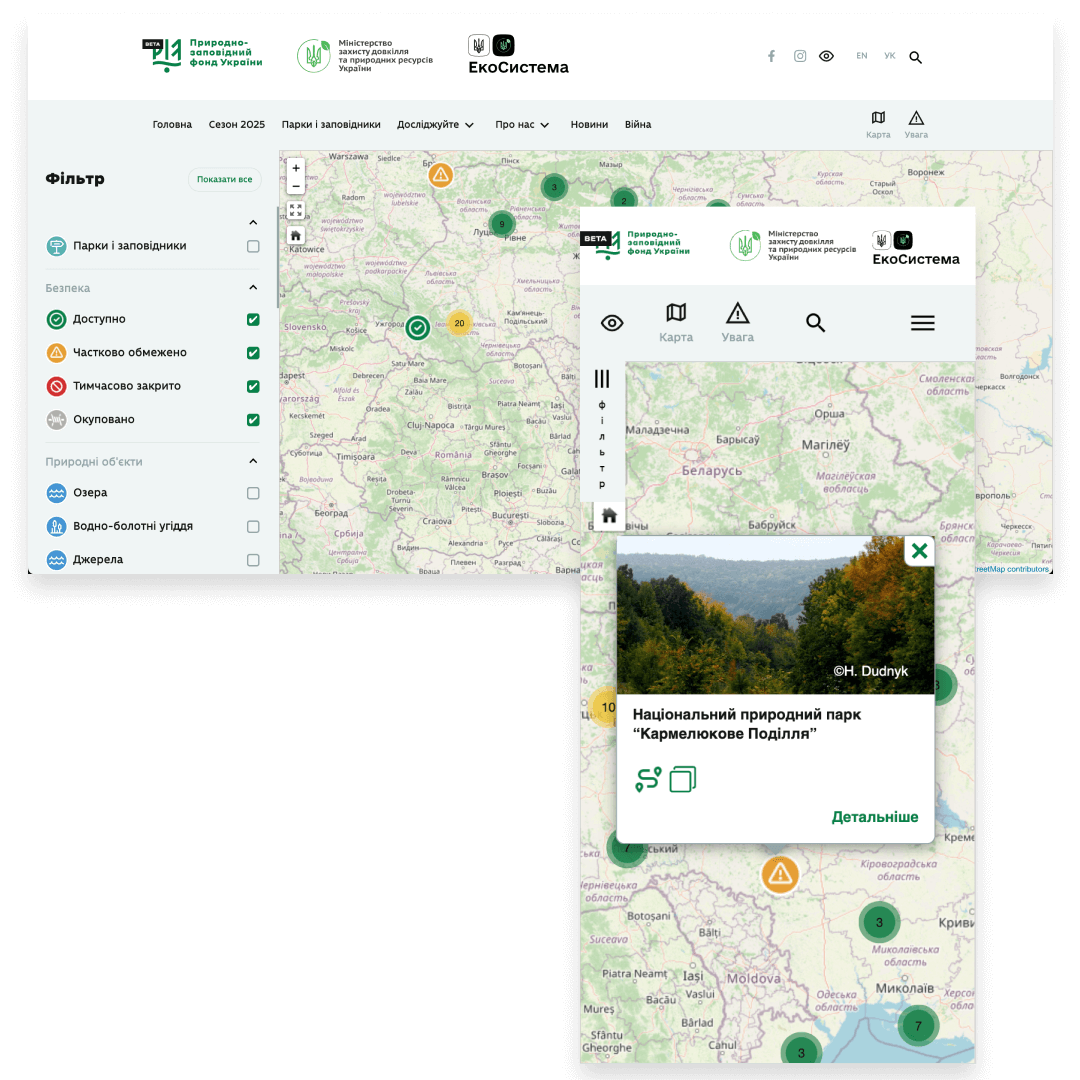Close the park info popup
This screenshot has width=1080, height=1080.
click(x=919, y=551)
